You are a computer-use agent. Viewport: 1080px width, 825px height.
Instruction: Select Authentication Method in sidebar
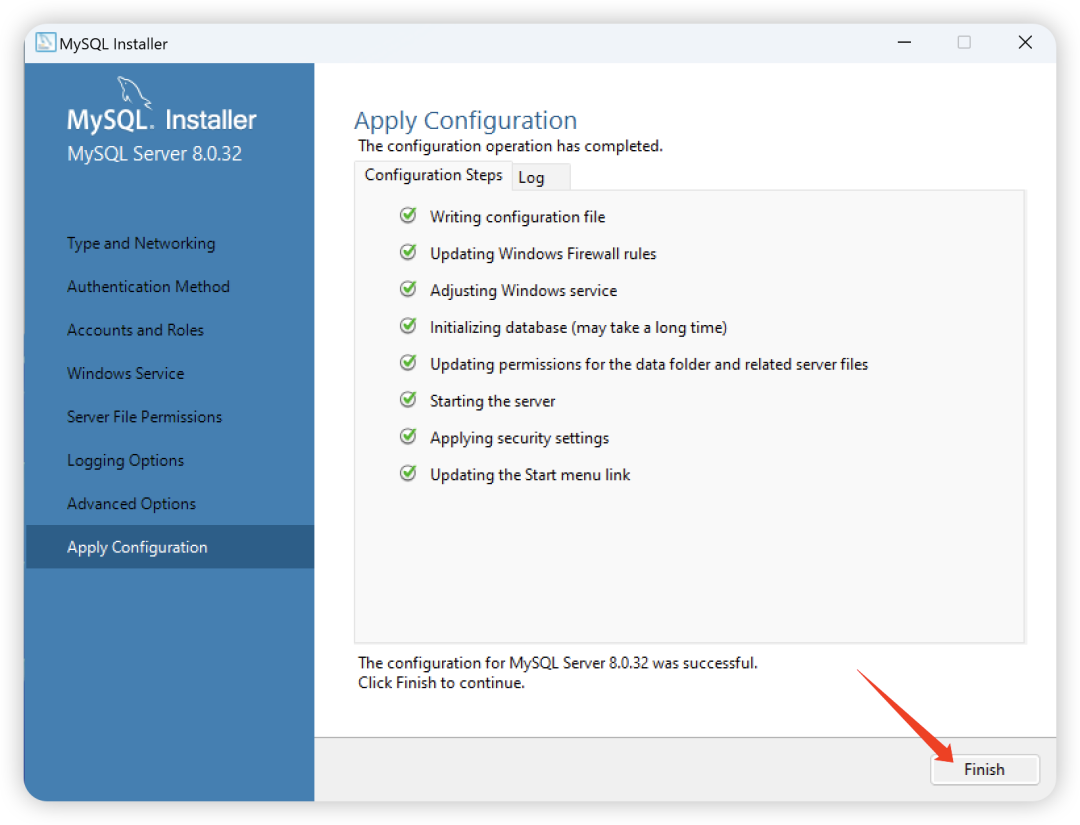click(148, 286)
